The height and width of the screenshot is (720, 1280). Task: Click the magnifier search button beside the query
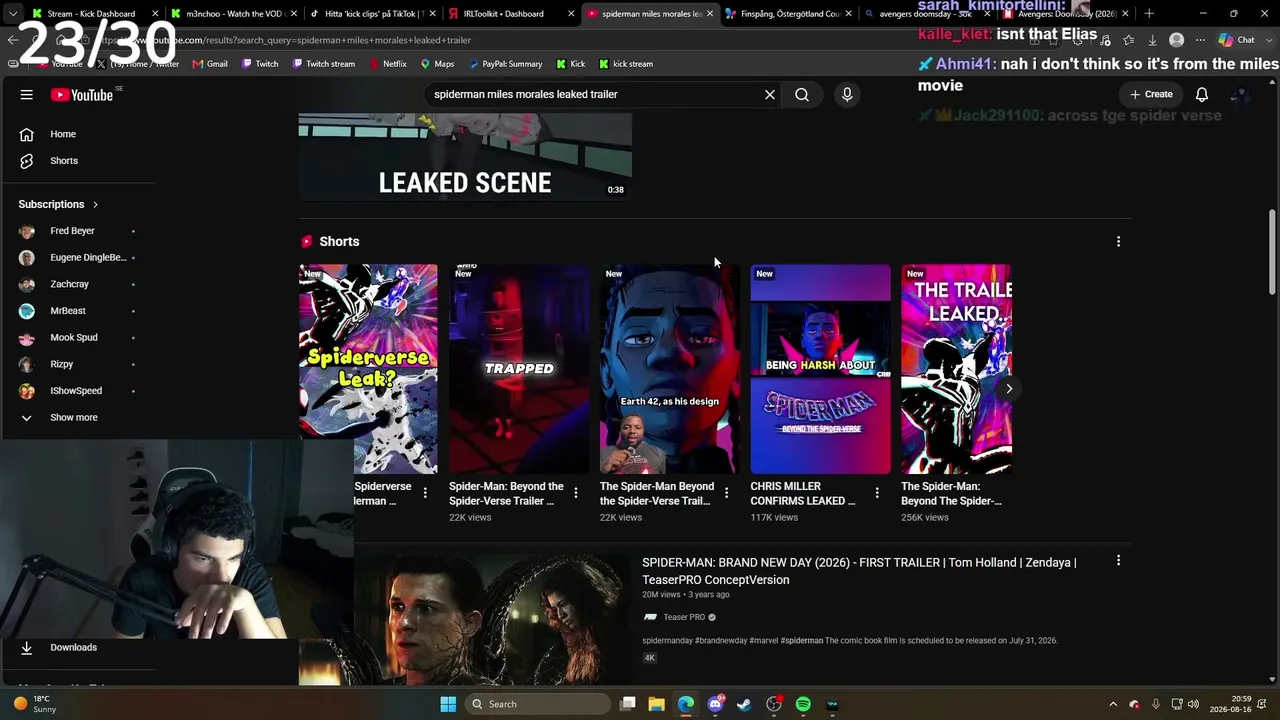tap(802, 94)
